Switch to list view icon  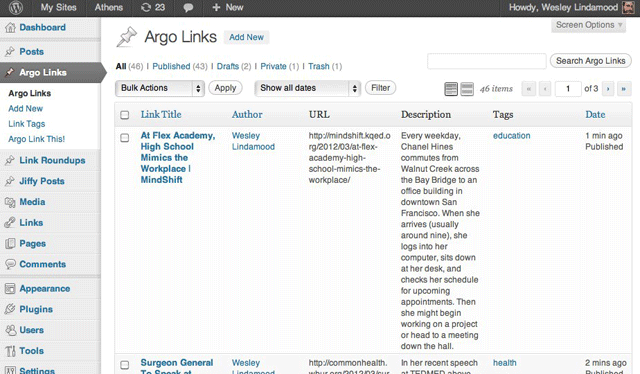451,89
